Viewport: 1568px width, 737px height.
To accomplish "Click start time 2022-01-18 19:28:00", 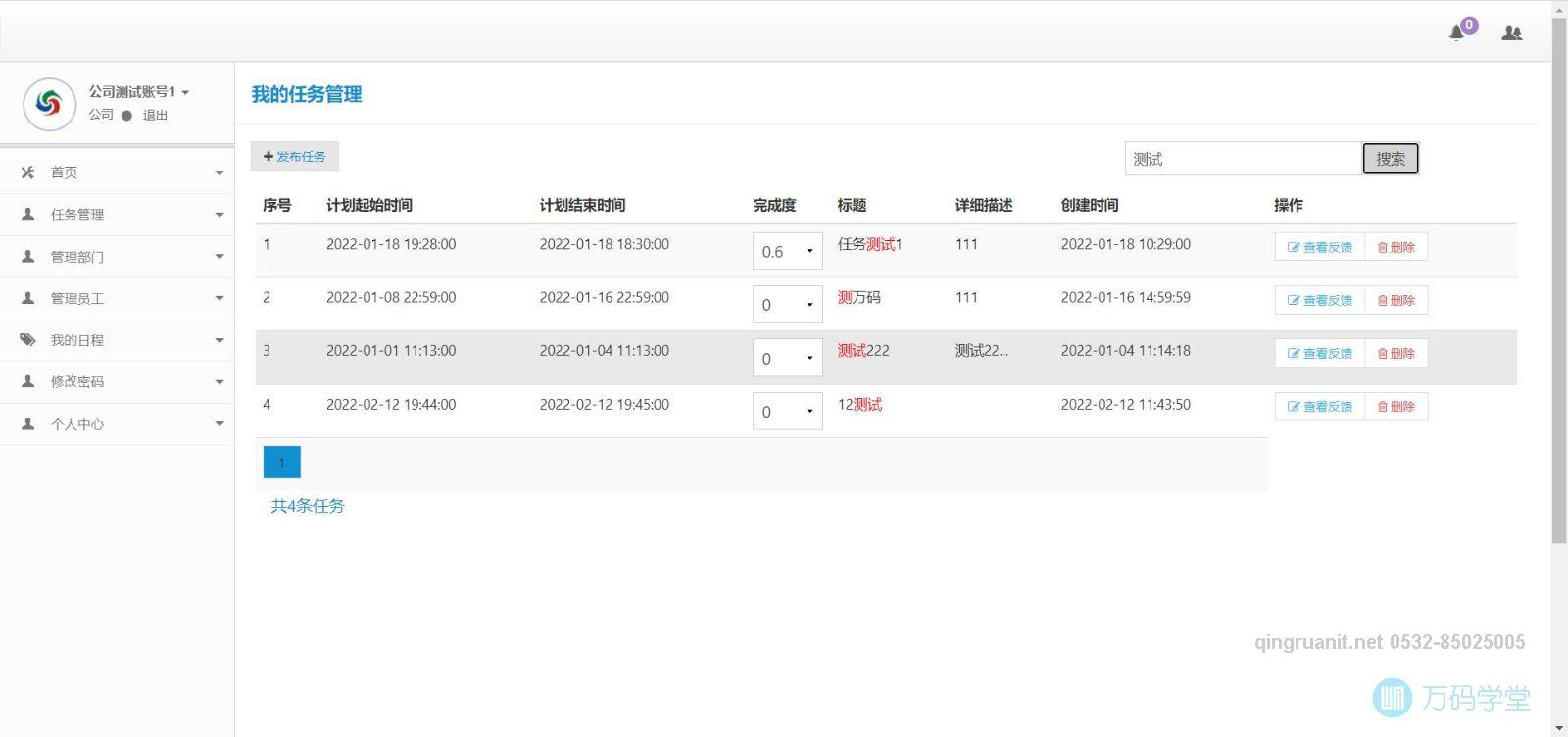I will [x=391, y=244].
